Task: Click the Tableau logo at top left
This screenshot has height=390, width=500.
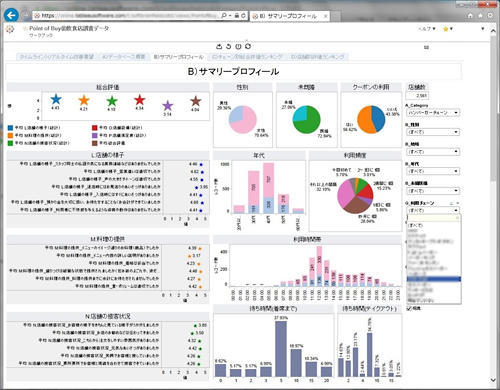Action: 10,29
